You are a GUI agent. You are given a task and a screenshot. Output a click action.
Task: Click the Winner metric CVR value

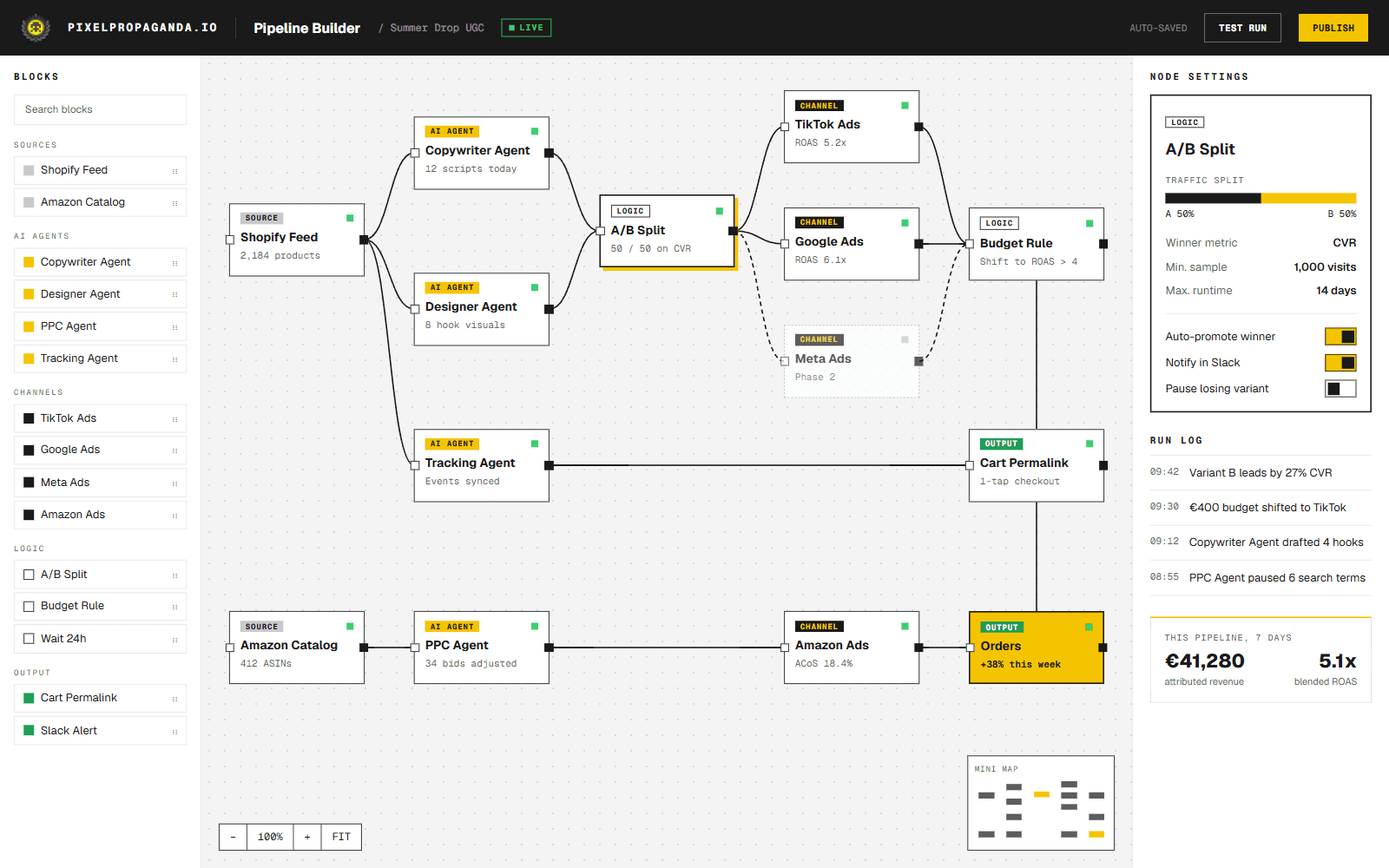tap(1345, 243)
